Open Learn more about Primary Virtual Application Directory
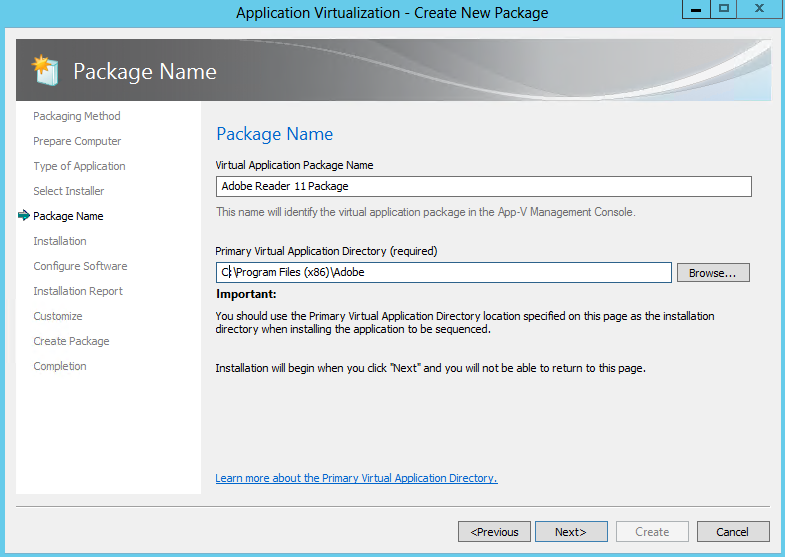Image resolution: width=785 pixels, height=557 pixels. (x=356, y=478)
